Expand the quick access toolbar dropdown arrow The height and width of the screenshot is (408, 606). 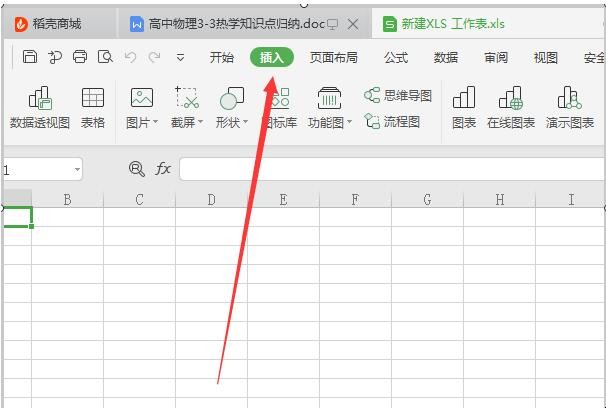[x=180, y=58]
